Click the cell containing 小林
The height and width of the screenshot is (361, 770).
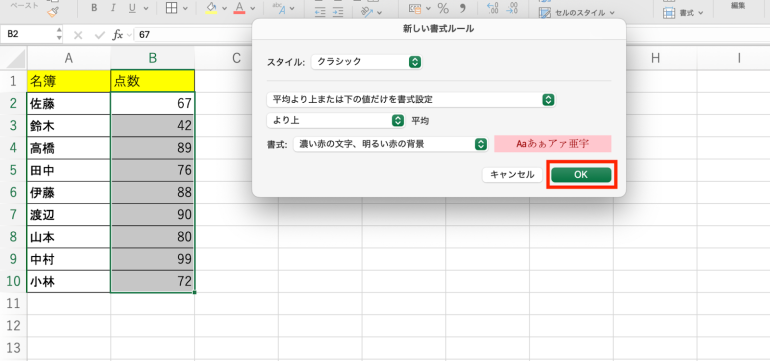tap(69, 281)
